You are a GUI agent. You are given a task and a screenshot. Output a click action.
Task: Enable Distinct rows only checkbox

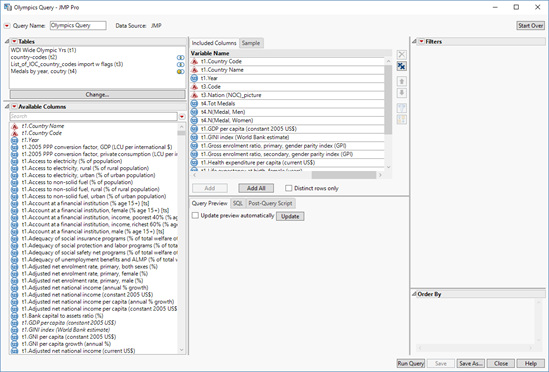(289, 188)
